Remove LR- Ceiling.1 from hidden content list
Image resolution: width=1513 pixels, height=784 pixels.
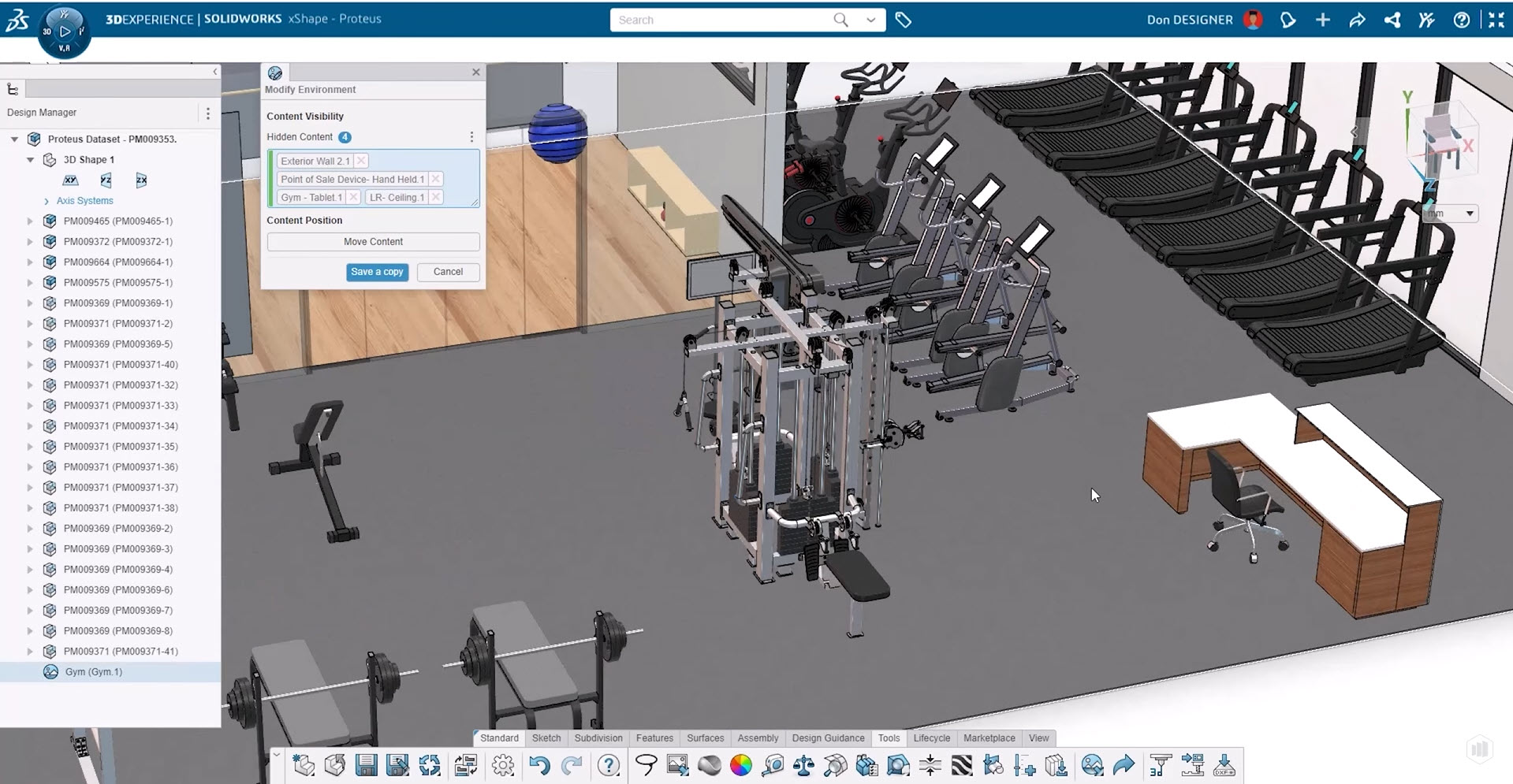click(435, 198)
